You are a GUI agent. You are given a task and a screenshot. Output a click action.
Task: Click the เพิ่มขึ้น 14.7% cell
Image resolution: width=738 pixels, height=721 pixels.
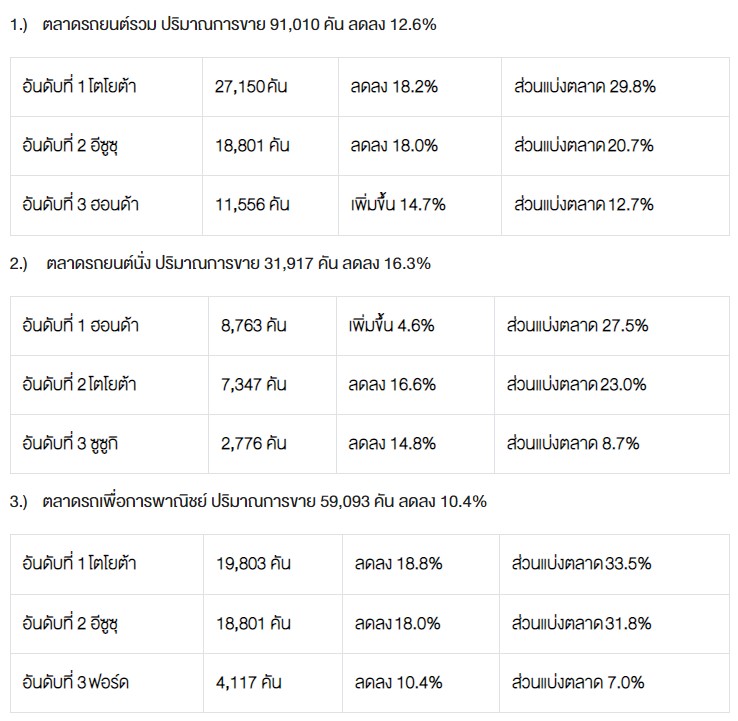click(397, 204)
